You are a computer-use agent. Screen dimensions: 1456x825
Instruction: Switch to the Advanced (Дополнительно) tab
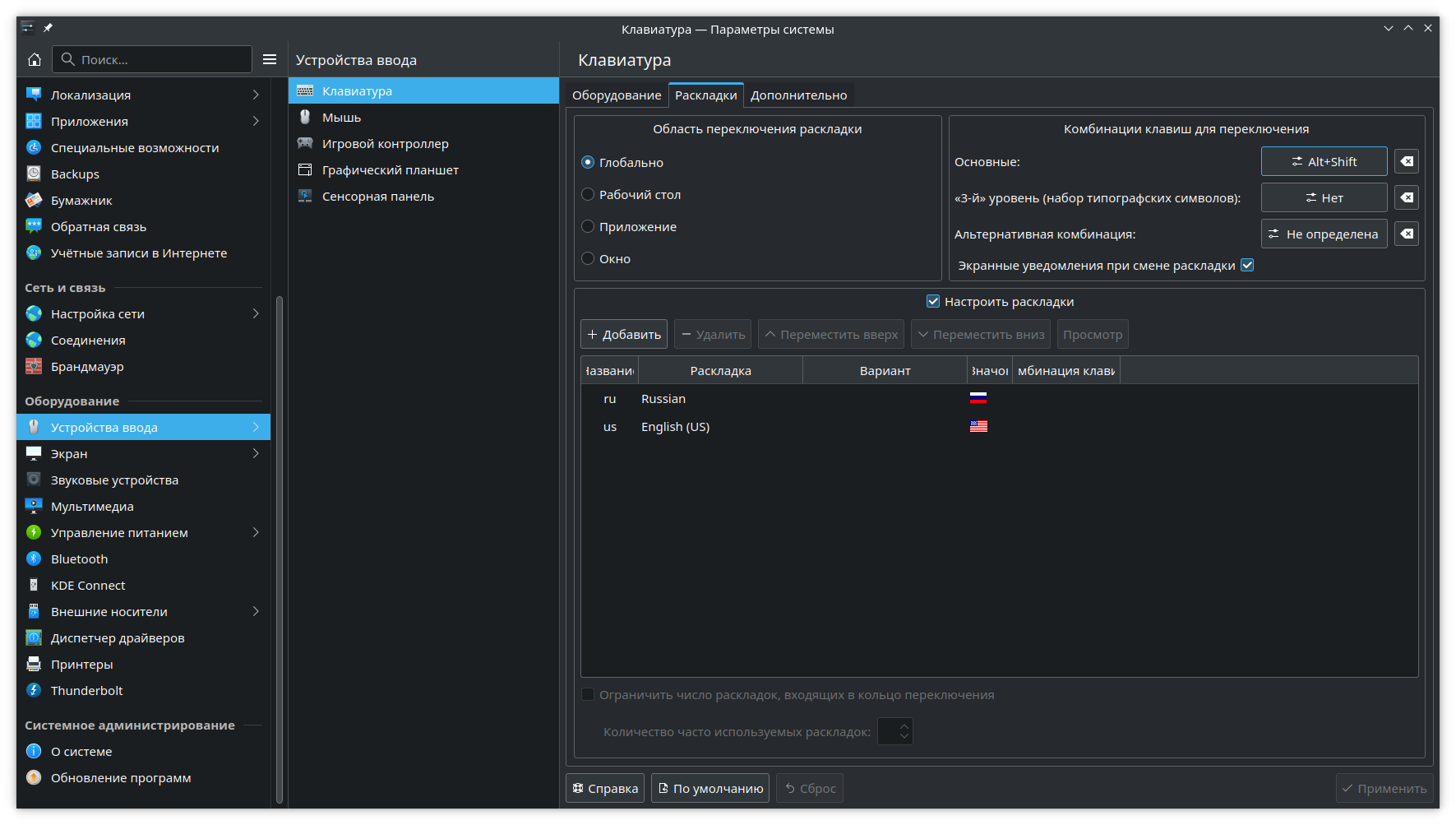pyautogui.click(x=798, y=95)
